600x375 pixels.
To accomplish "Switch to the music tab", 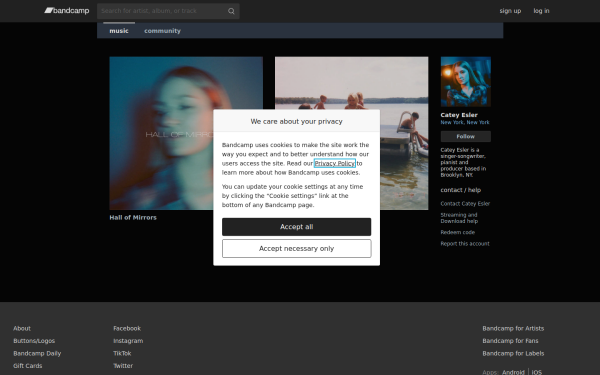I will tap(119, 31).
